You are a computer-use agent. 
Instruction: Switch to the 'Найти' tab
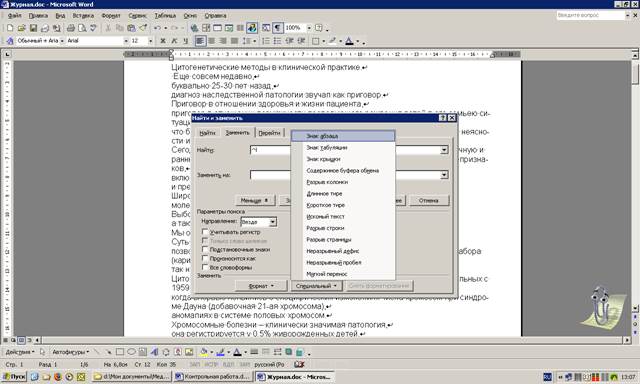207,133
